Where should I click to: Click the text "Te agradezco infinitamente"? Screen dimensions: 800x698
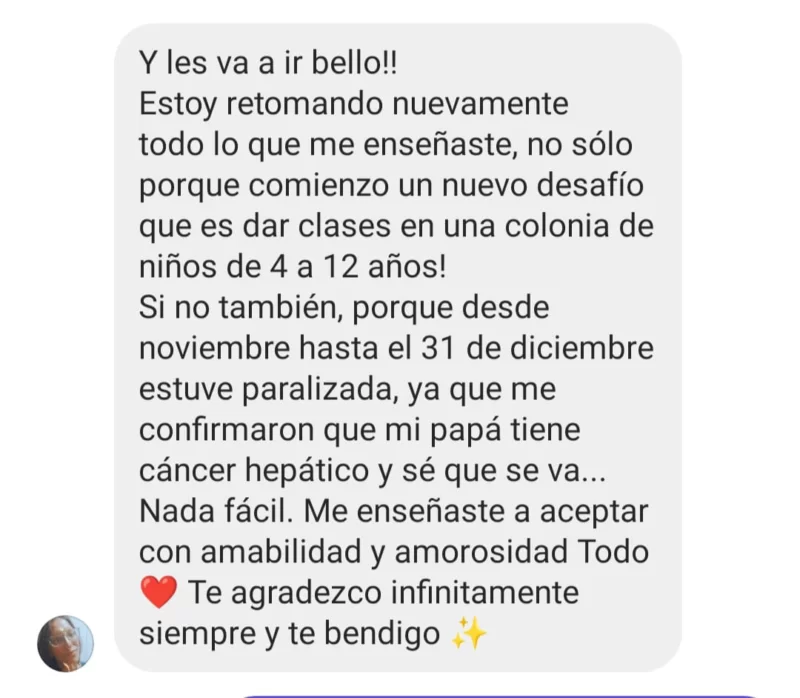click(384, 593)
